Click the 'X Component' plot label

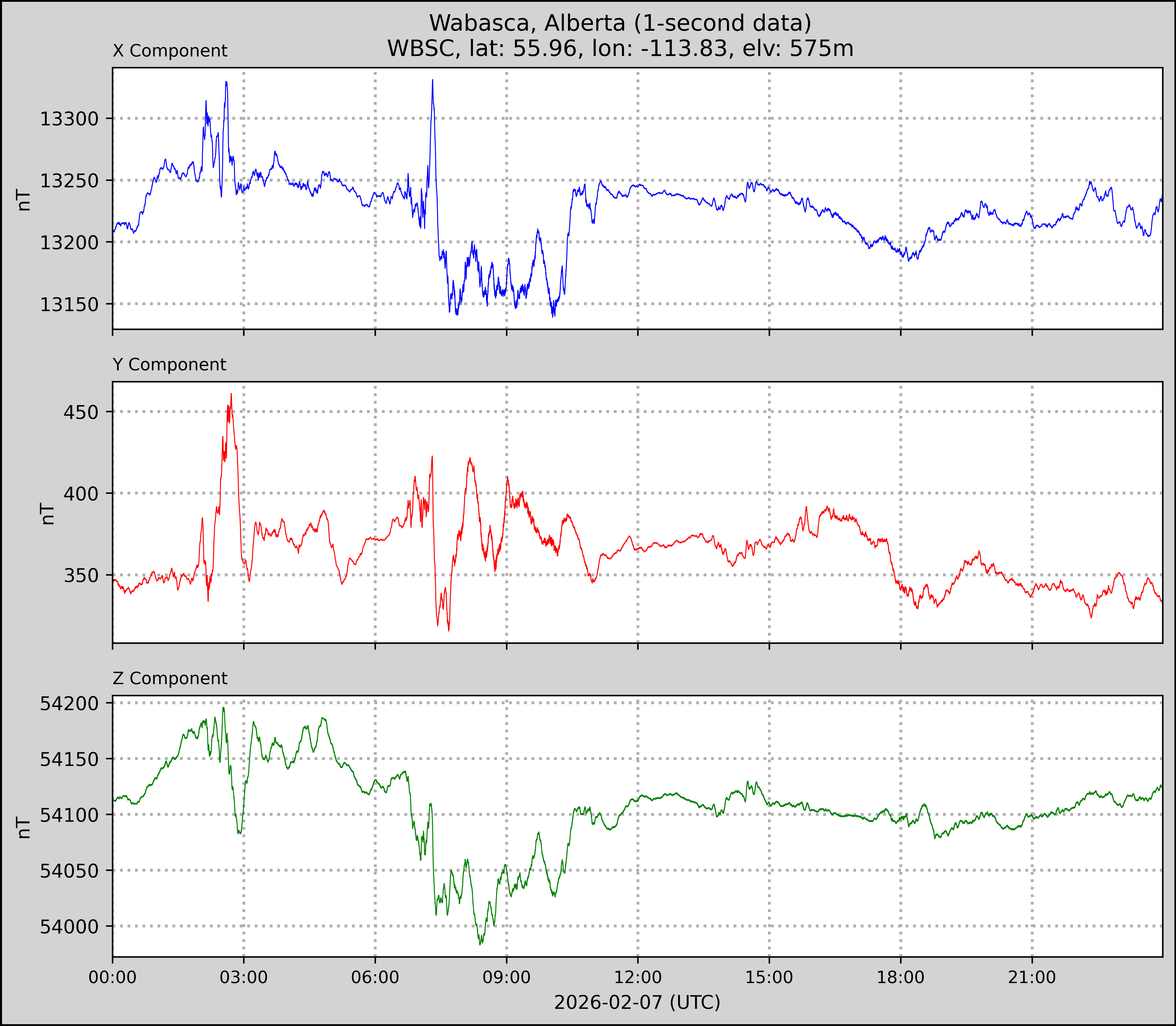point(170,51)
